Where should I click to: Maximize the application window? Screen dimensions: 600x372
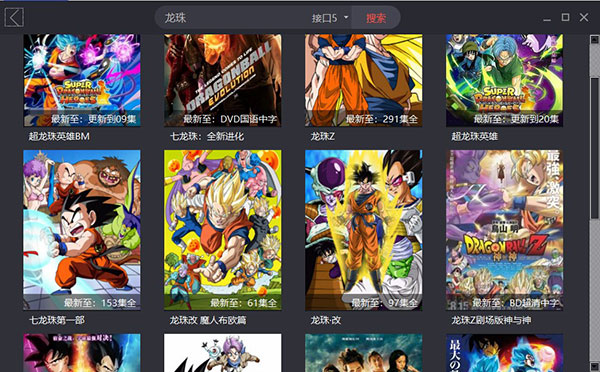click(565, 17)
